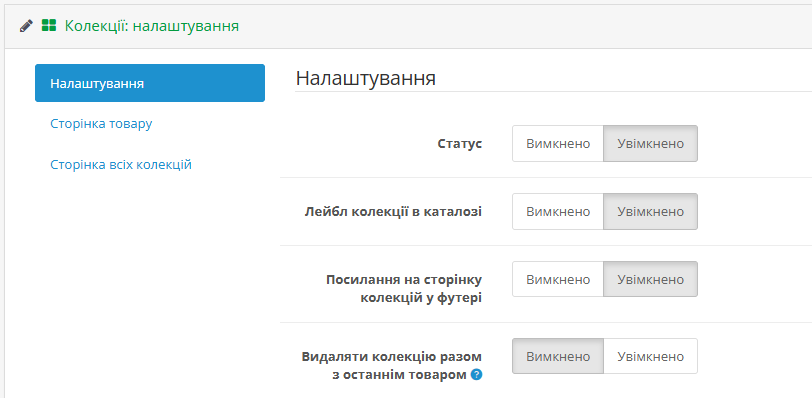This screenshot has width=812, height=398.
Task: Open the Налаштування sidebar tab
Action: point(150,83)
